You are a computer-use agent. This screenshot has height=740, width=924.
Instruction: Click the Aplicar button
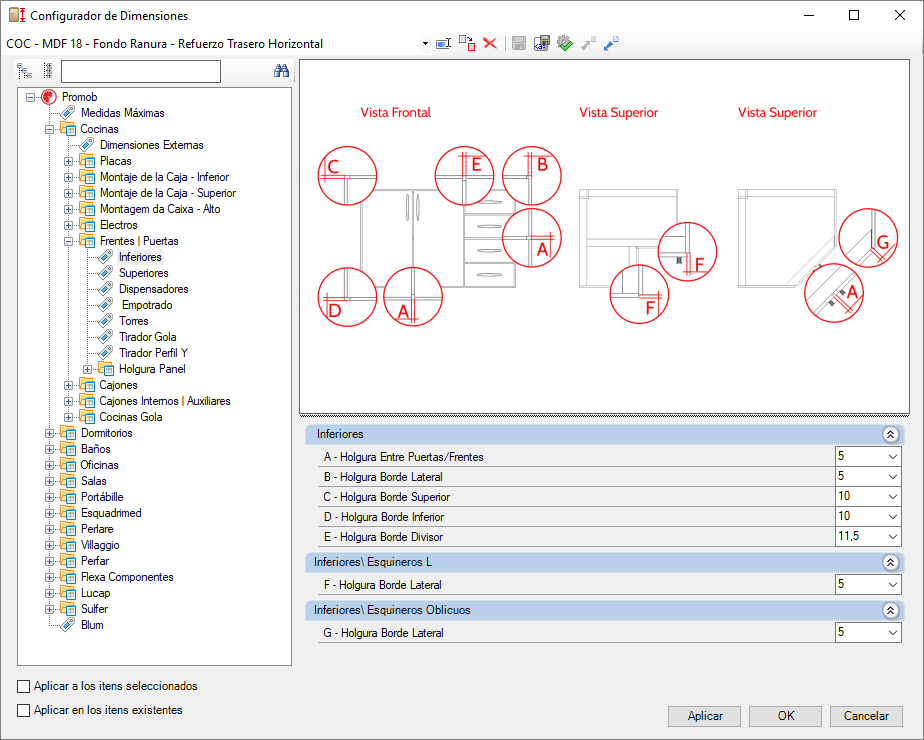pyautogui.click(x=704, y=716)
